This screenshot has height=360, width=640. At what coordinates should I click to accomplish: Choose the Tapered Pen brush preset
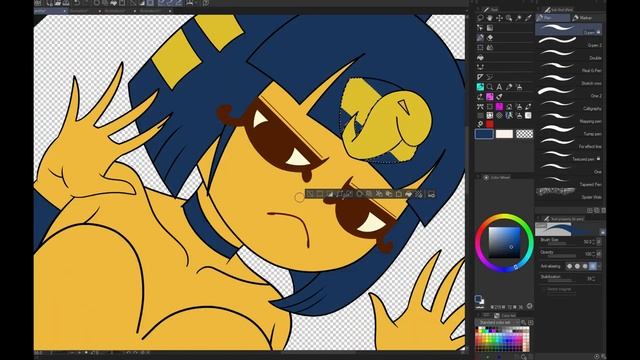coord(569,181)
